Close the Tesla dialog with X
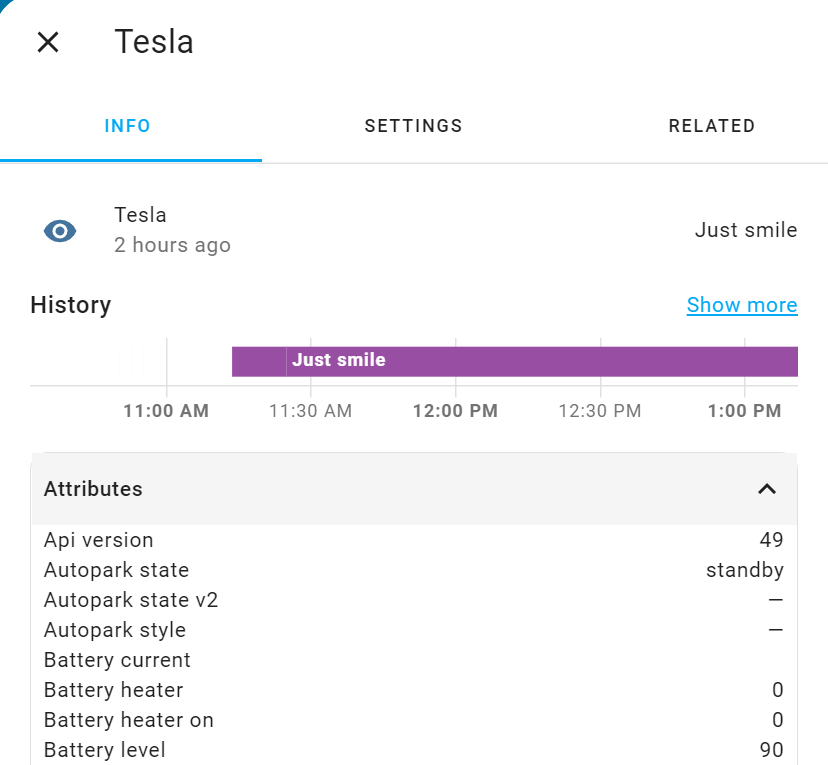This screenshot has height=765, width=828. tap(48, 42)
